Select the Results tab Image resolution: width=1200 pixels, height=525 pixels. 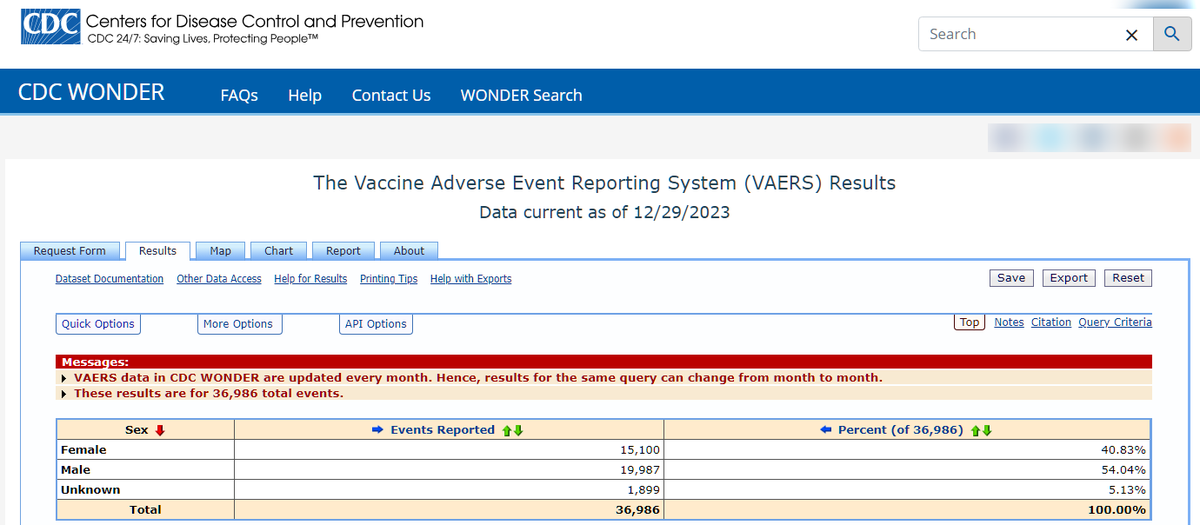click(x=158, y=251)
